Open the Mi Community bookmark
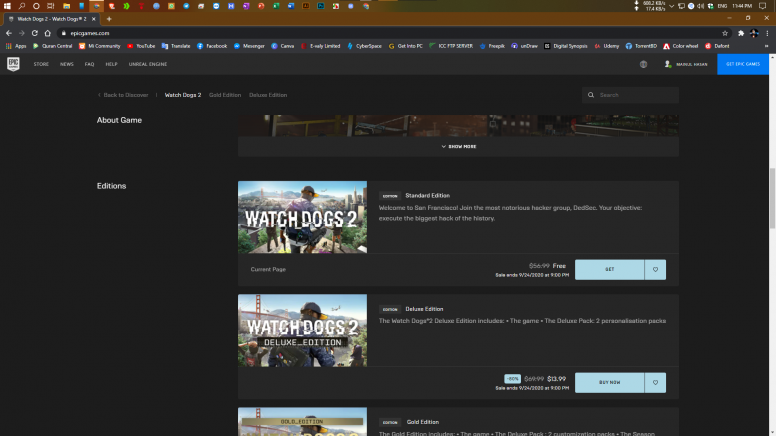The width and height of the screenshot is (776, 436). [x=99, y=46]
